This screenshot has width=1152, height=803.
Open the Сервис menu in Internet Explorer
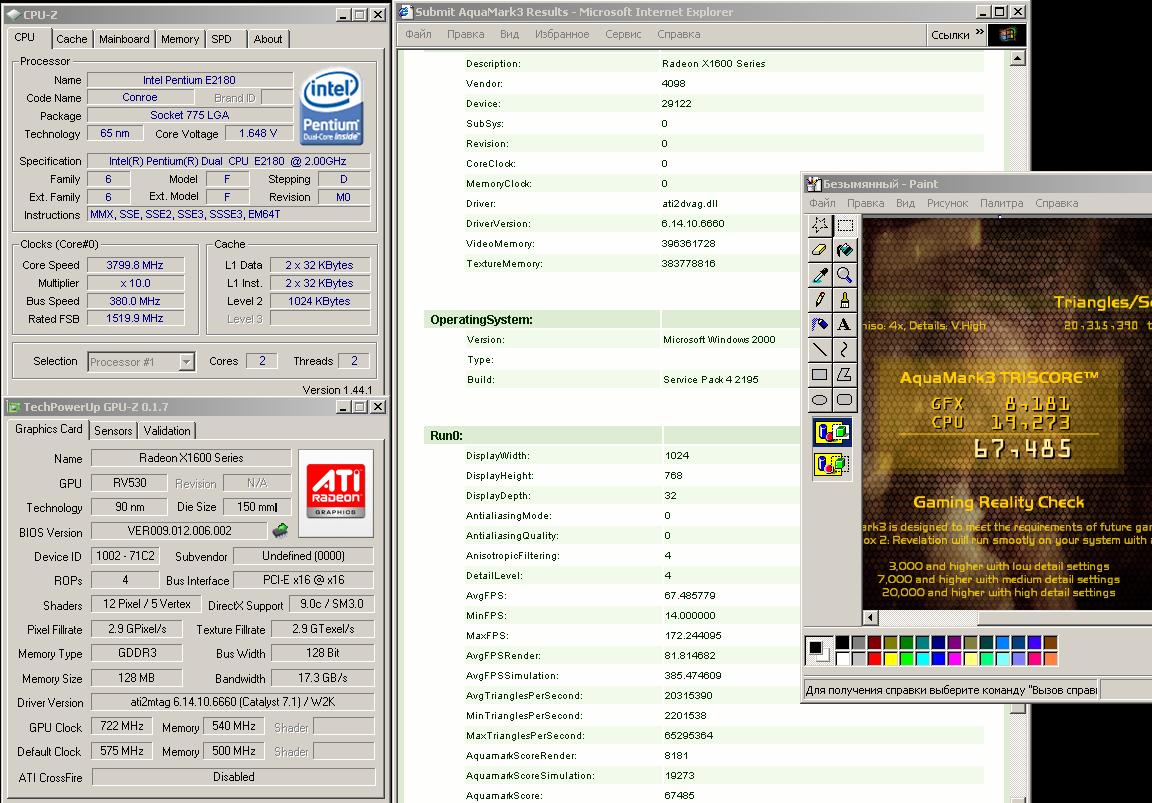pos(623,34)
